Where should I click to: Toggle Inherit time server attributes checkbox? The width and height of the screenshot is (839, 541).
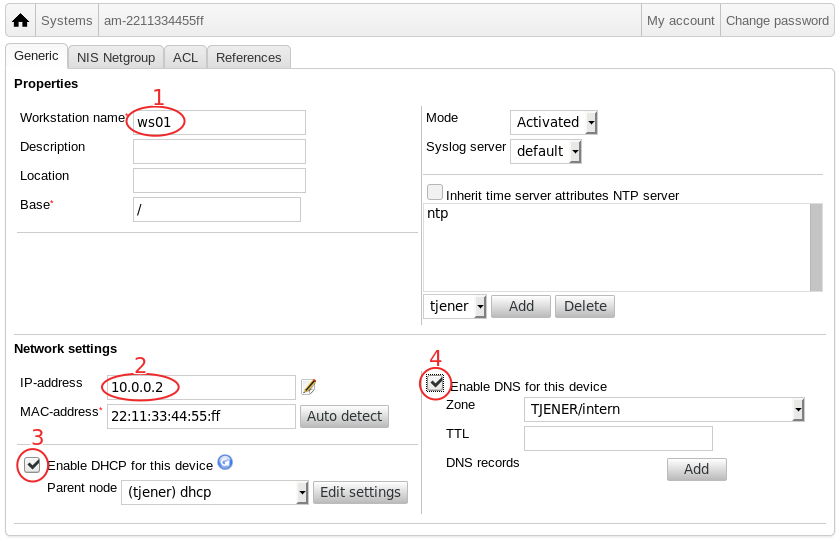[x=435, y=192]
